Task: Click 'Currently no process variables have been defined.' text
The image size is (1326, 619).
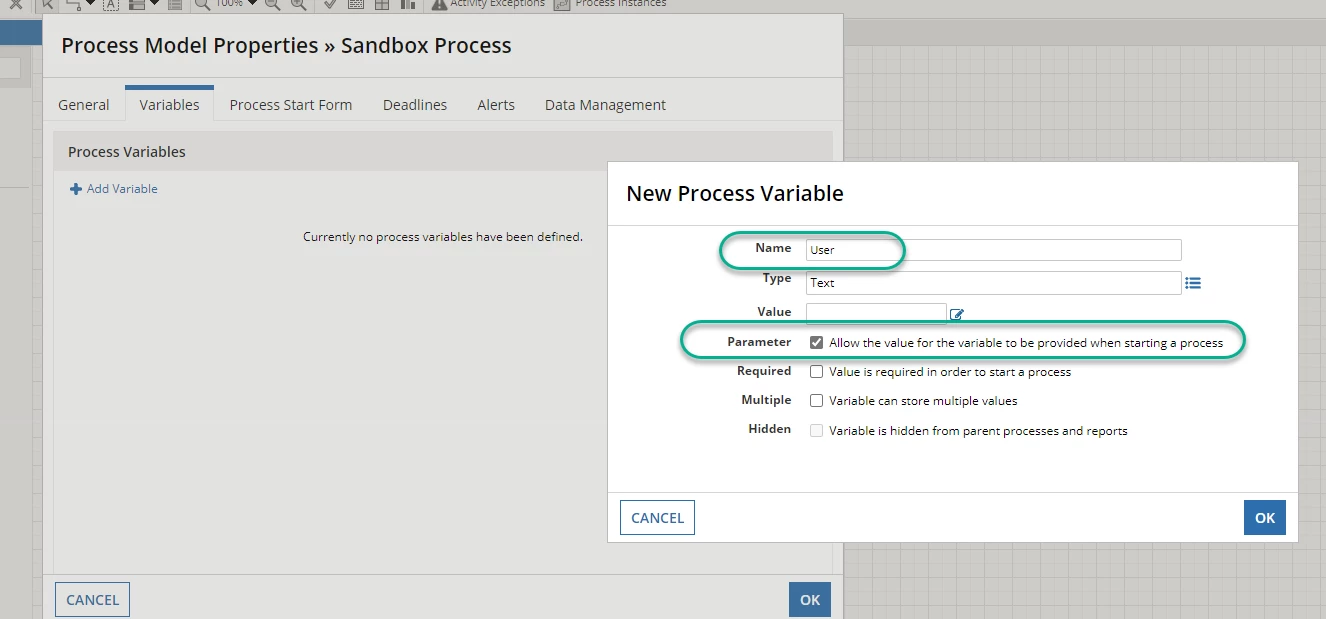Action: (443, 237)
